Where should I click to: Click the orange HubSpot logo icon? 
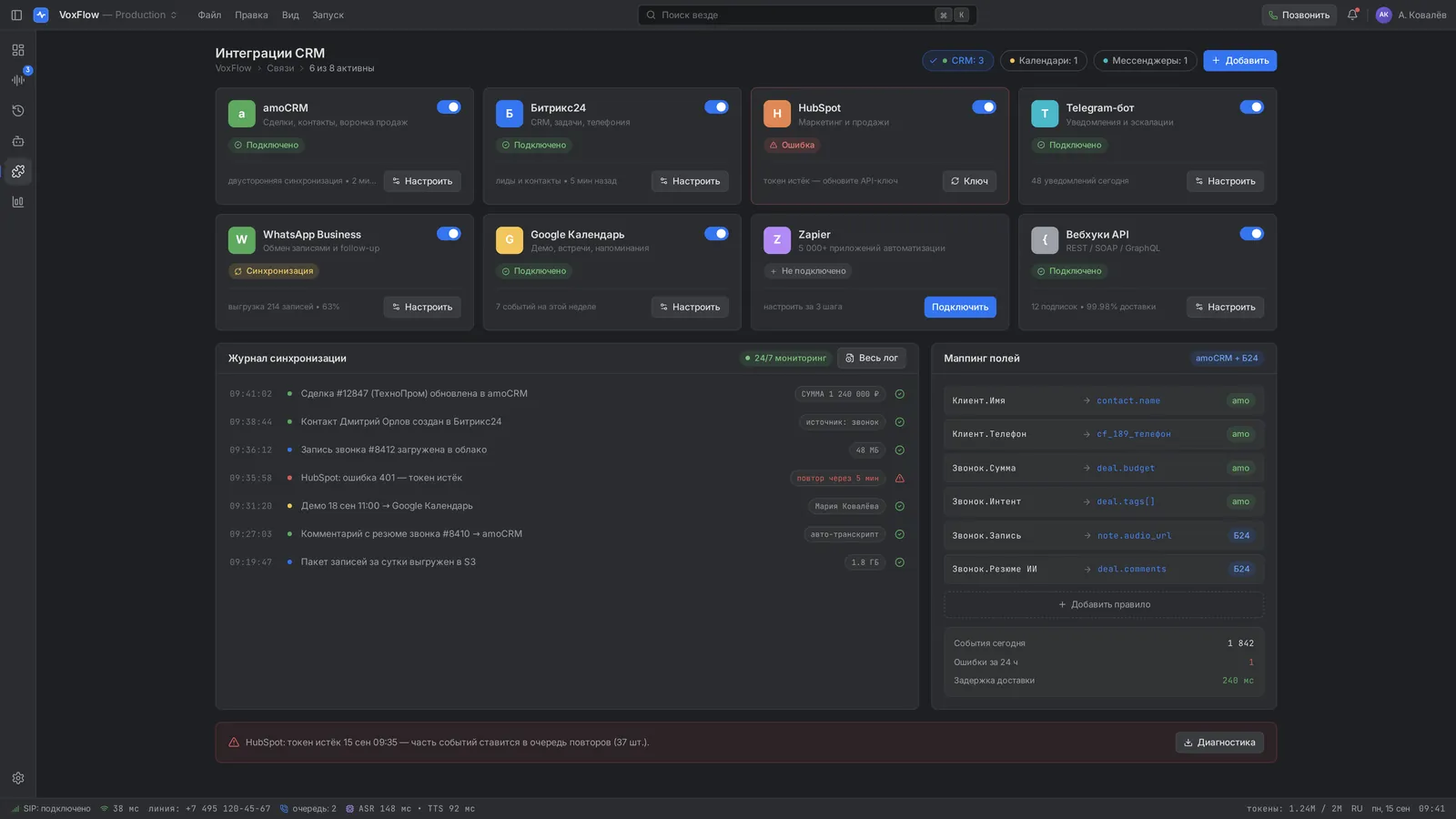[776, 114]
